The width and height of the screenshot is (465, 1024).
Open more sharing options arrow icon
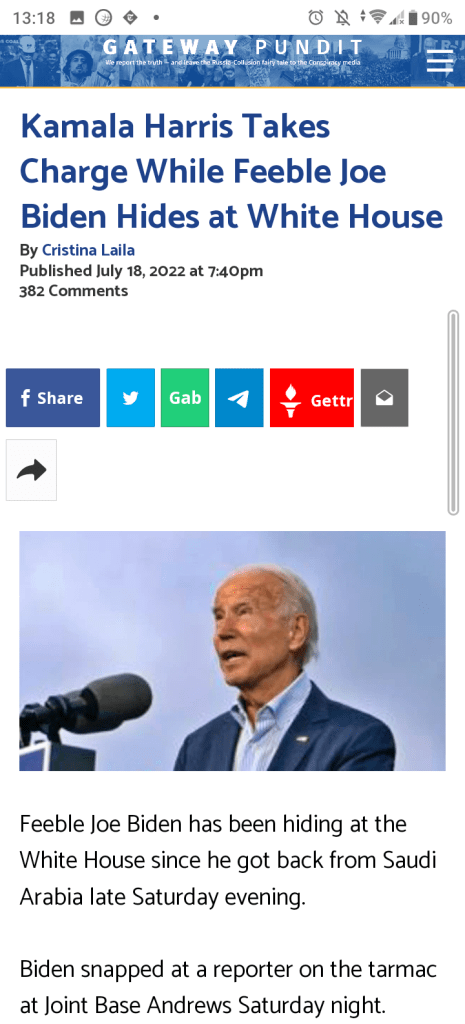click(31, 470)
